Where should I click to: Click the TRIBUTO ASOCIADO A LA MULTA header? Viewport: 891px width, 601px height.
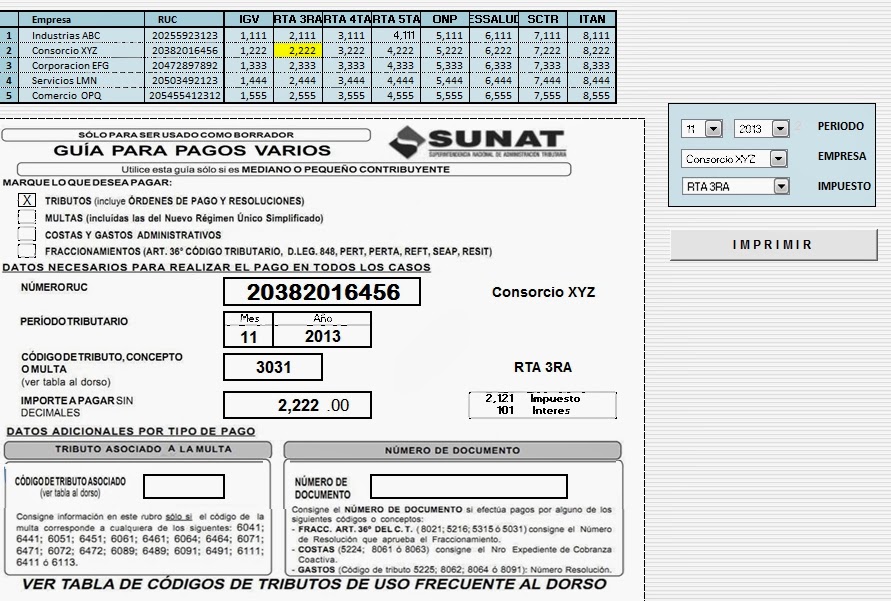(138, 449)
